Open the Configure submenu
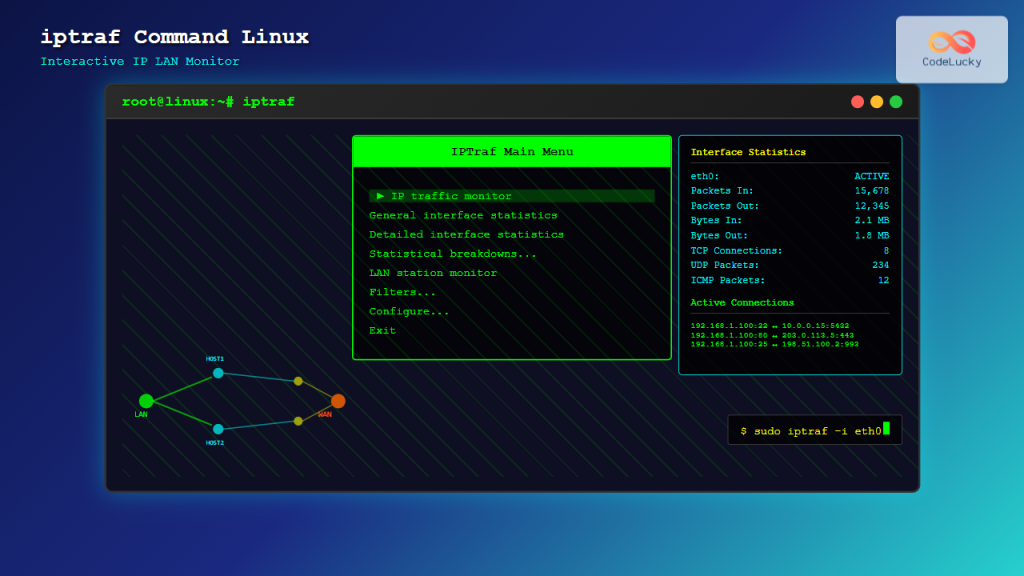 [410, 311]
